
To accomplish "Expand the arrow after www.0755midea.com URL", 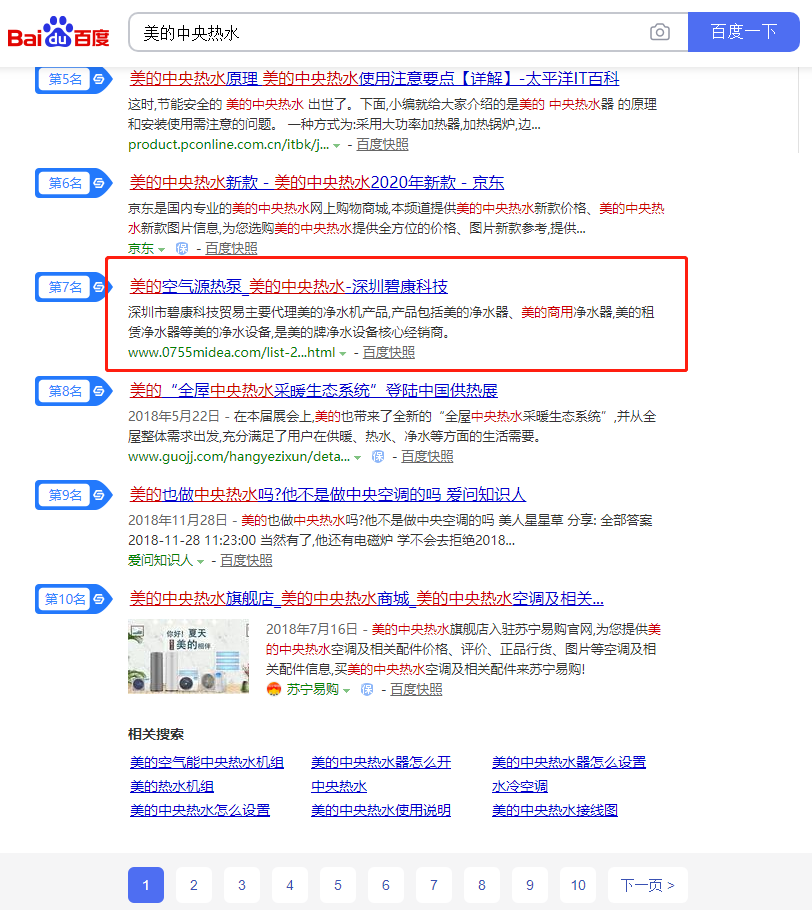I will pos(342,353).
